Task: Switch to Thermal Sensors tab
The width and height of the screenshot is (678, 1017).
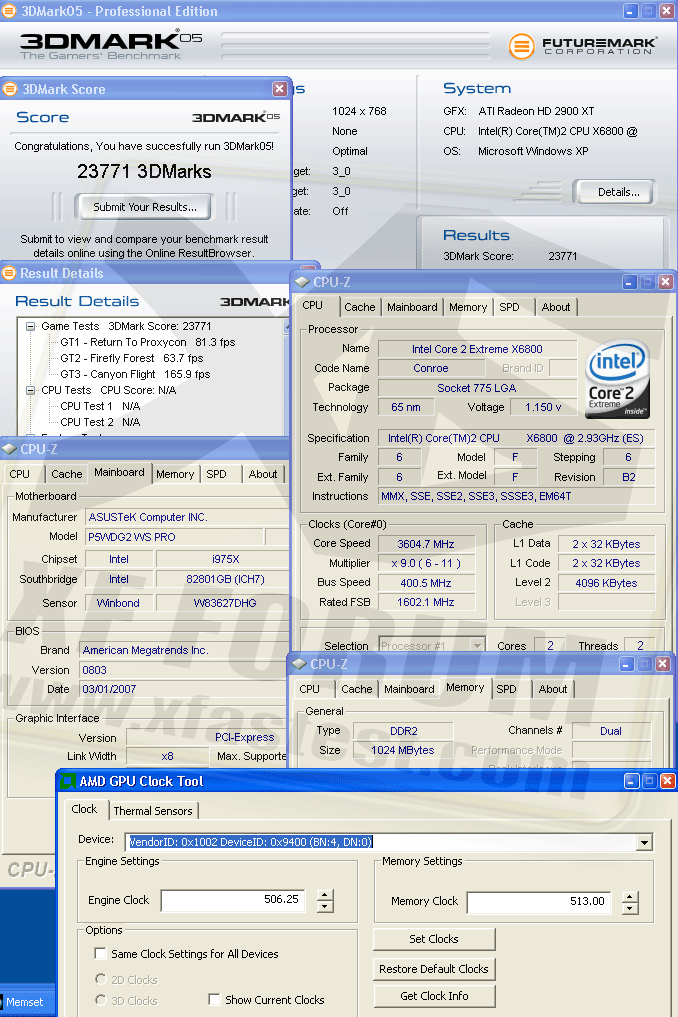Action: 153,811
